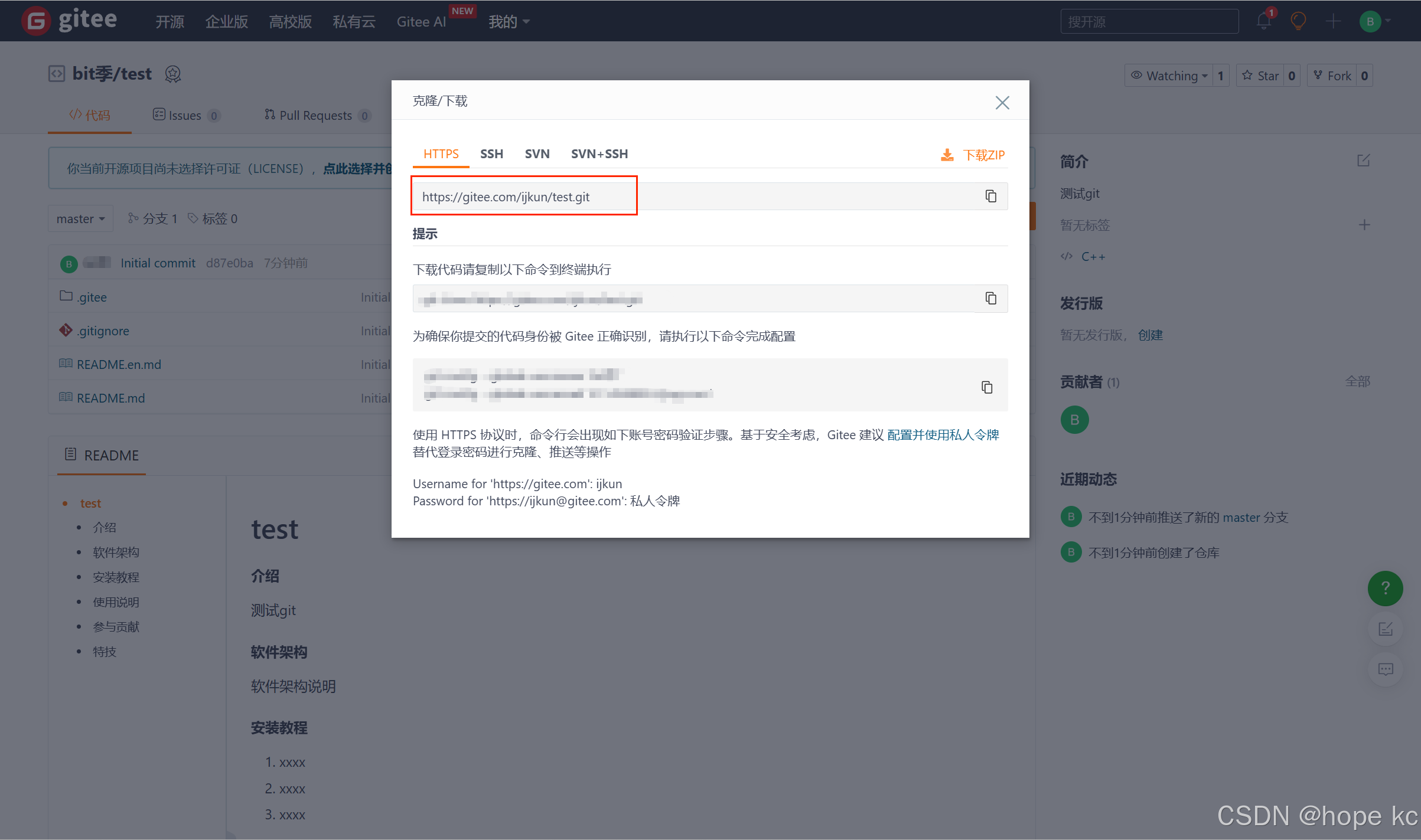Add a tag with the plus icon

point(1364,225)
